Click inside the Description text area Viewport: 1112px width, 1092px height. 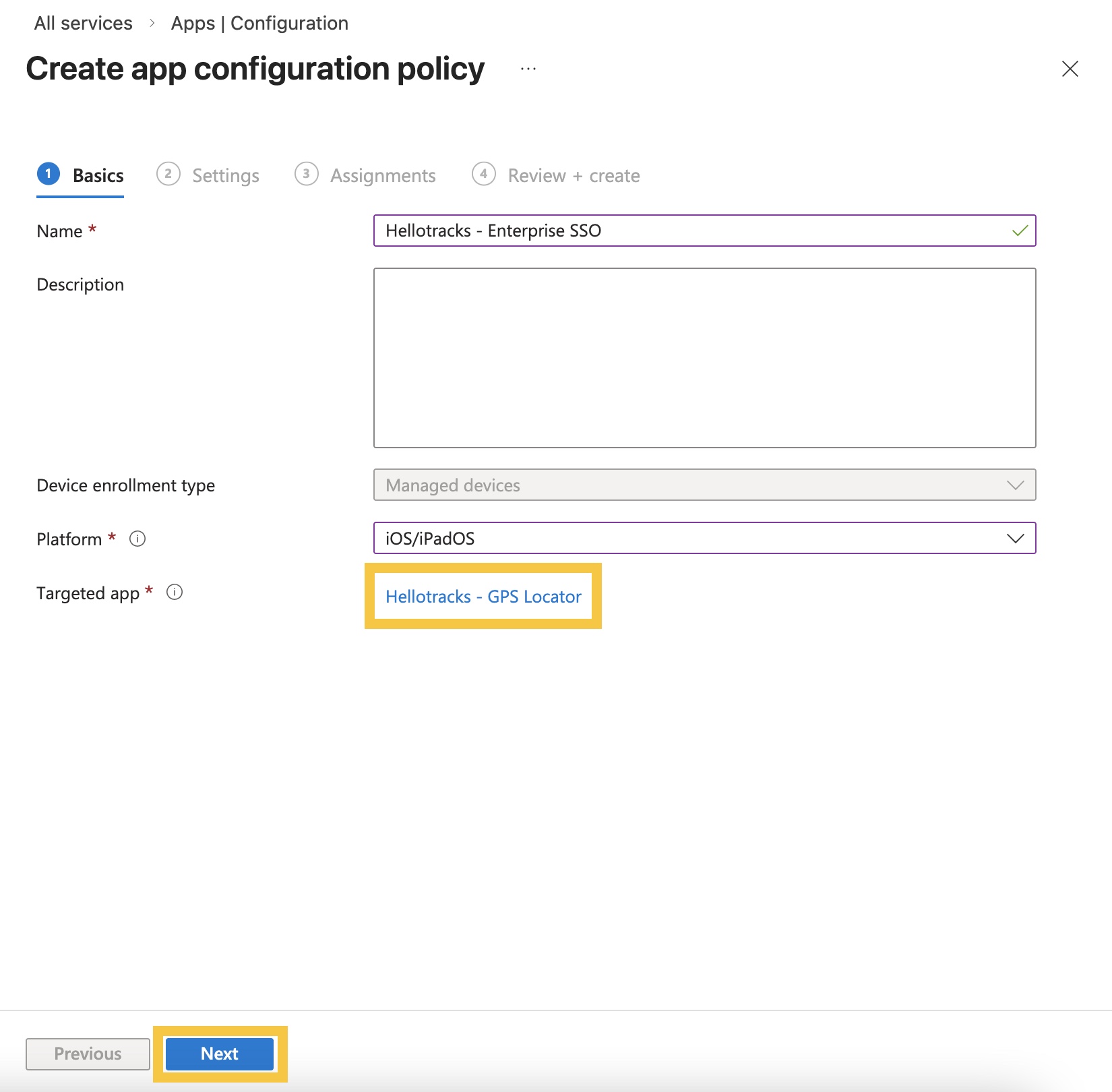coord(704,358)
